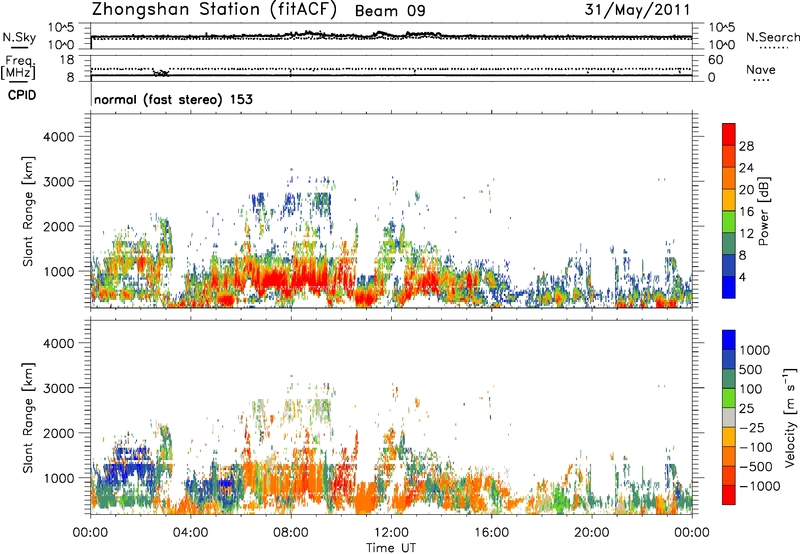The image size is (800, 554).
Task: Click the "CPID" row label
Action: [x=22, y=95]
